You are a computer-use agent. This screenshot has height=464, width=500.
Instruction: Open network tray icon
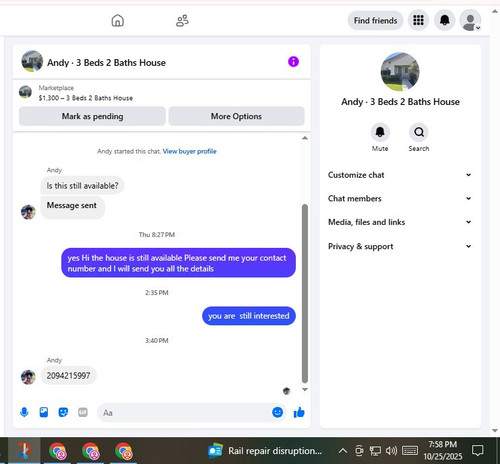375,451
